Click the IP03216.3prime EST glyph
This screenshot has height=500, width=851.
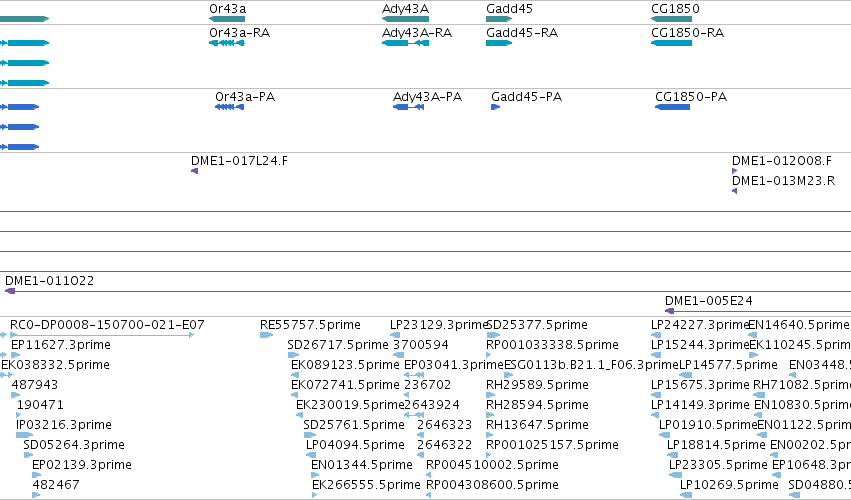pyautogui.click(x=24, y=435)
